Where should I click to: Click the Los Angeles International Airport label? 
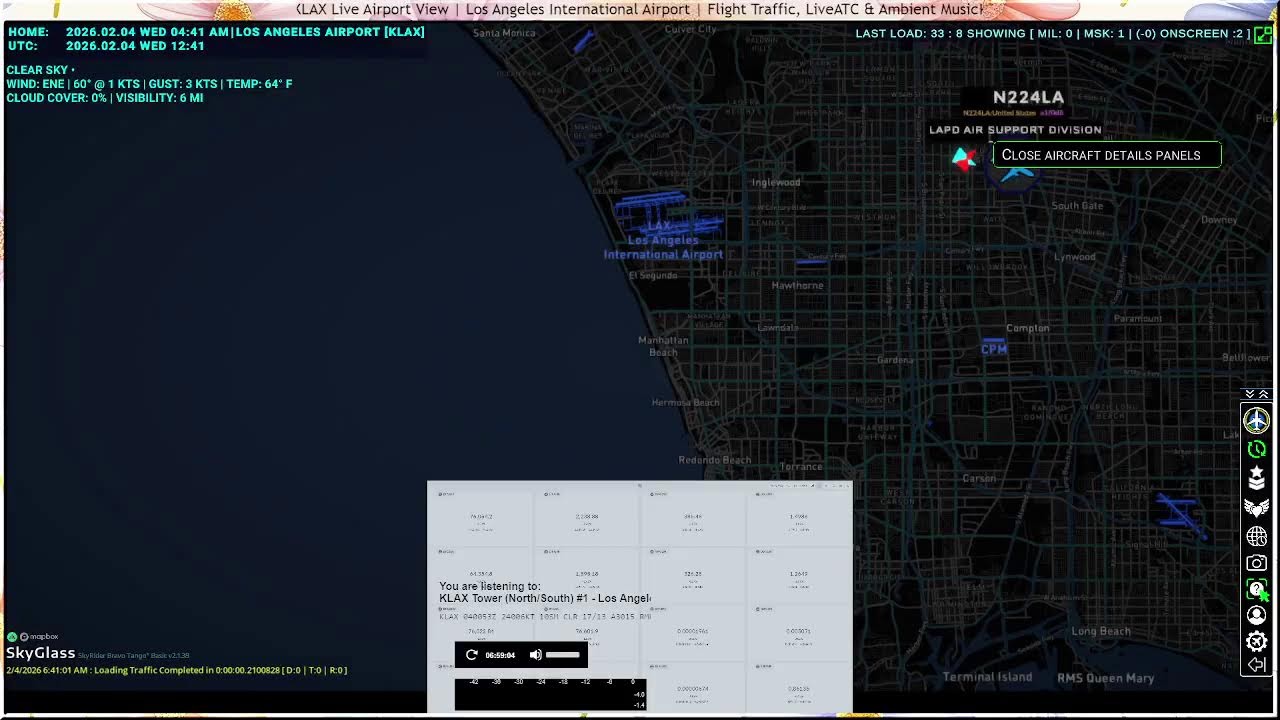pos(663,247)
